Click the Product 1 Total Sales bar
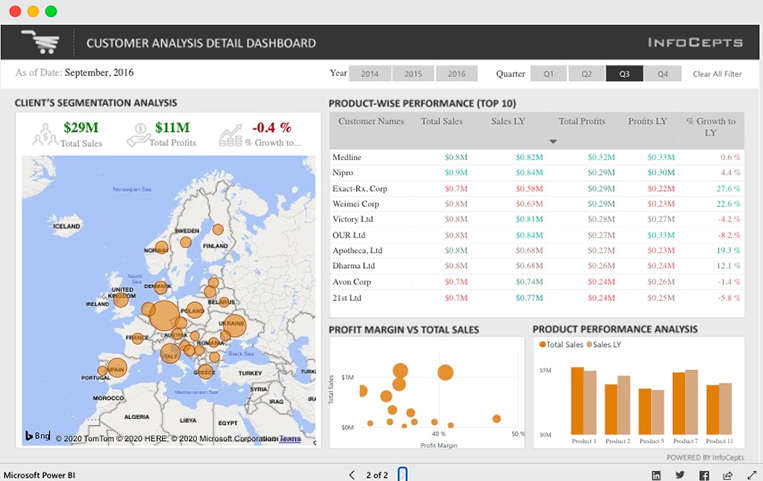Viewport: 763px width, 481px height. [x=577, y=401]
